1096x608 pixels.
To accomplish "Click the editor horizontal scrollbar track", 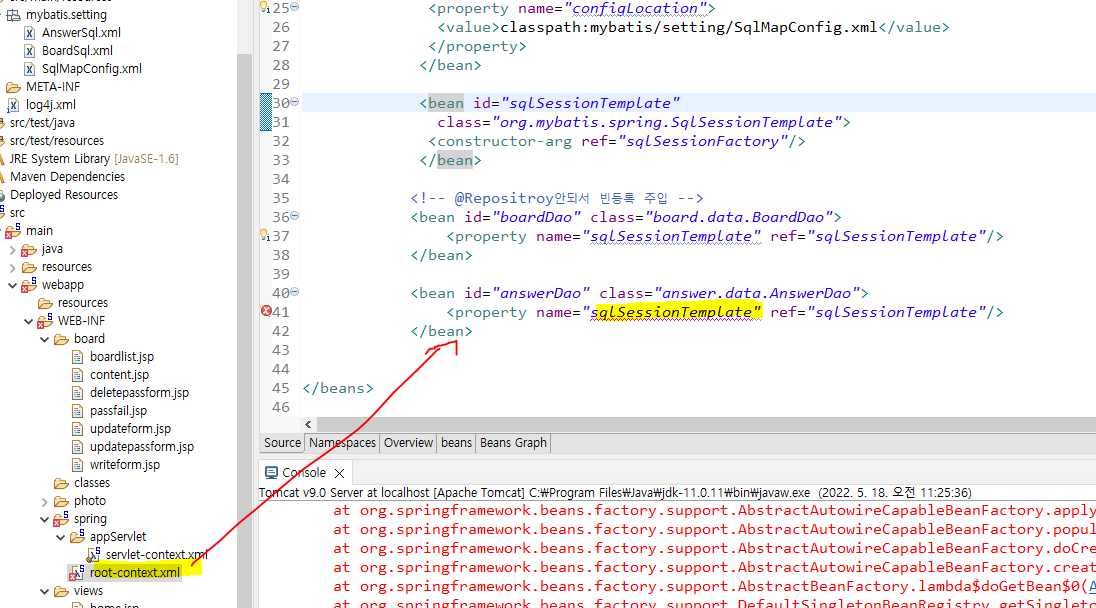I will tap(706, 424).
